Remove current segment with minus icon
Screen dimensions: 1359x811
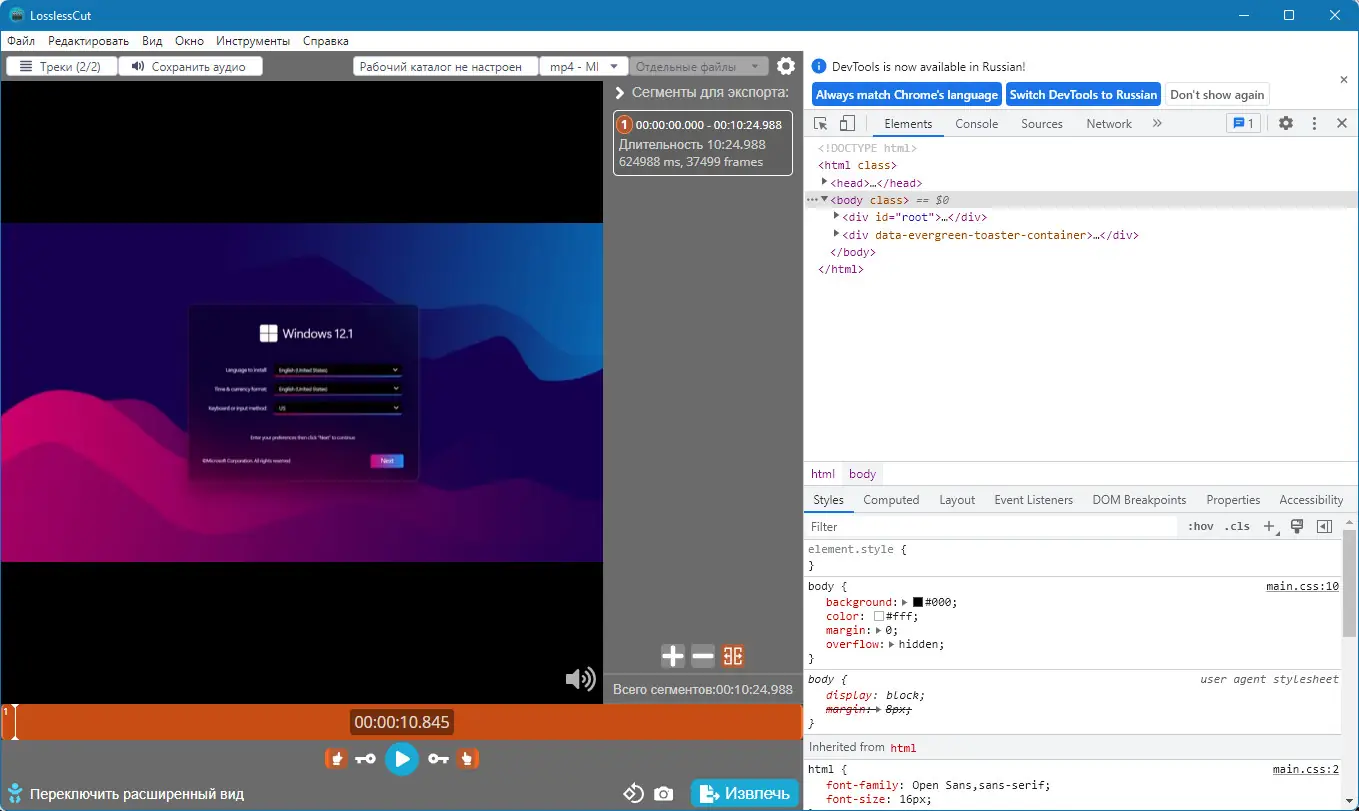point(703,656)
